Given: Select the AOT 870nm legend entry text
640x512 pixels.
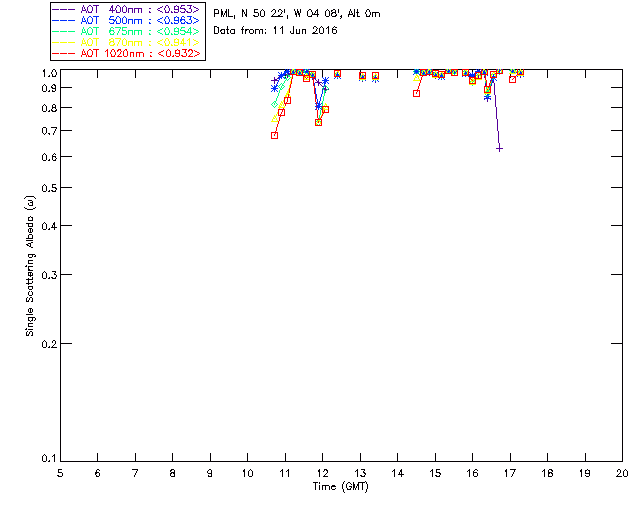Looking at the screenshot, I should coord(140,42).
